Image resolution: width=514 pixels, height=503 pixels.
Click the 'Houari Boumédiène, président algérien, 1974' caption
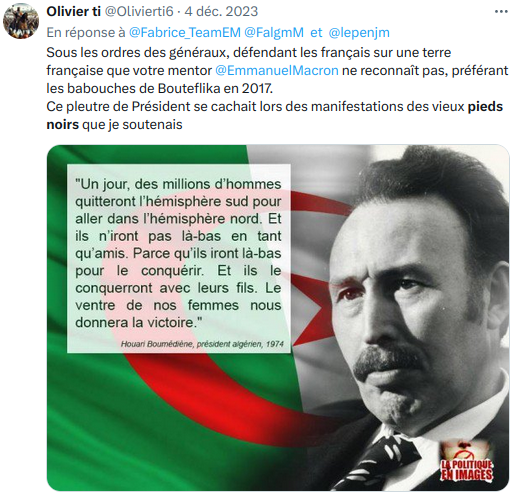click(202, 344)
